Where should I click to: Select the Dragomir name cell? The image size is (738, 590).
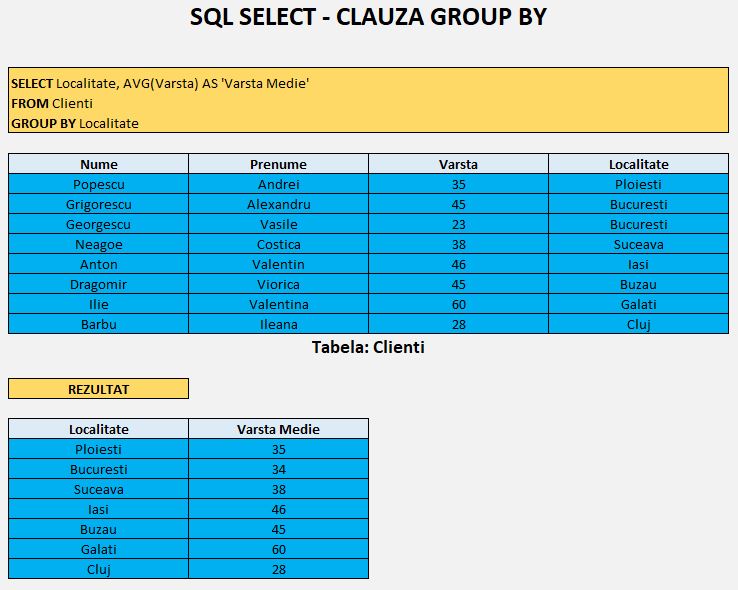click(98, 284)
